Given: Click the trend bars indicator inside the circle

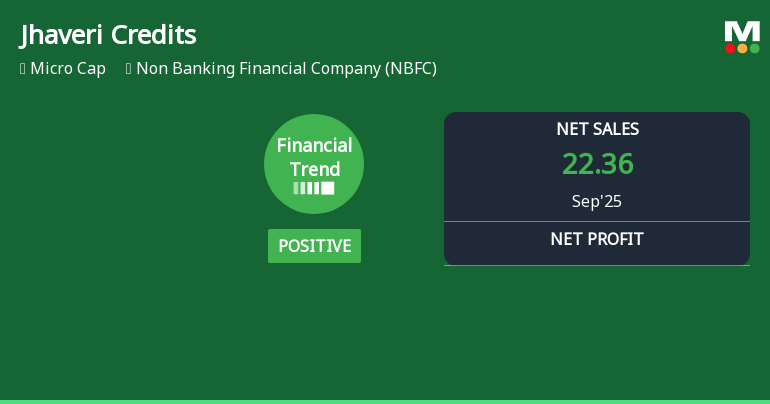Looking at the screenshot, I should click(x=313, y=188).
